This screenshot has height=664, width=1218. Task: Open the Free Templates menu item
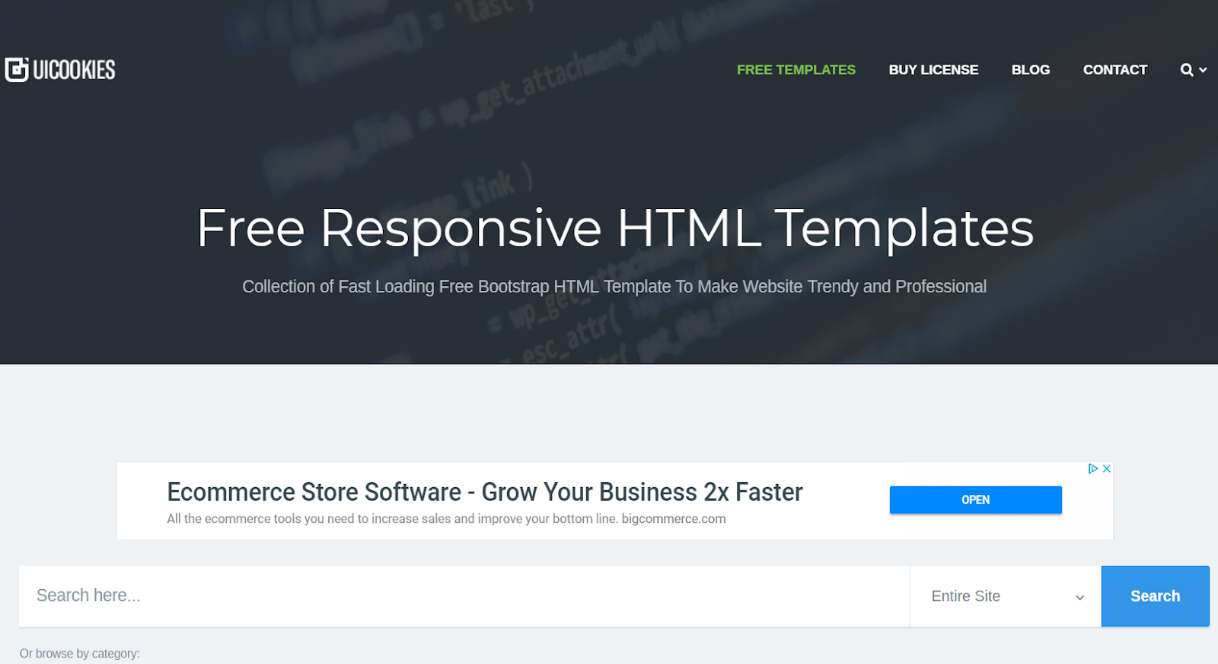tap(796, 70)
